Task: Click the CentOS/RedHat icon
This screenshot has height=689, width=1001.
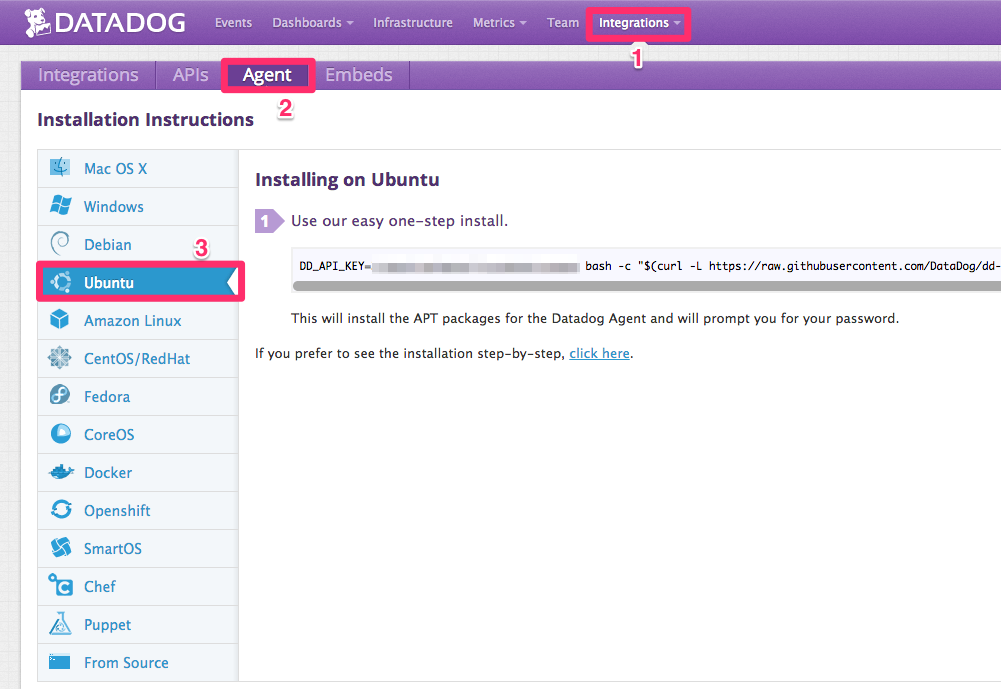Action: (x=60, y=358)
